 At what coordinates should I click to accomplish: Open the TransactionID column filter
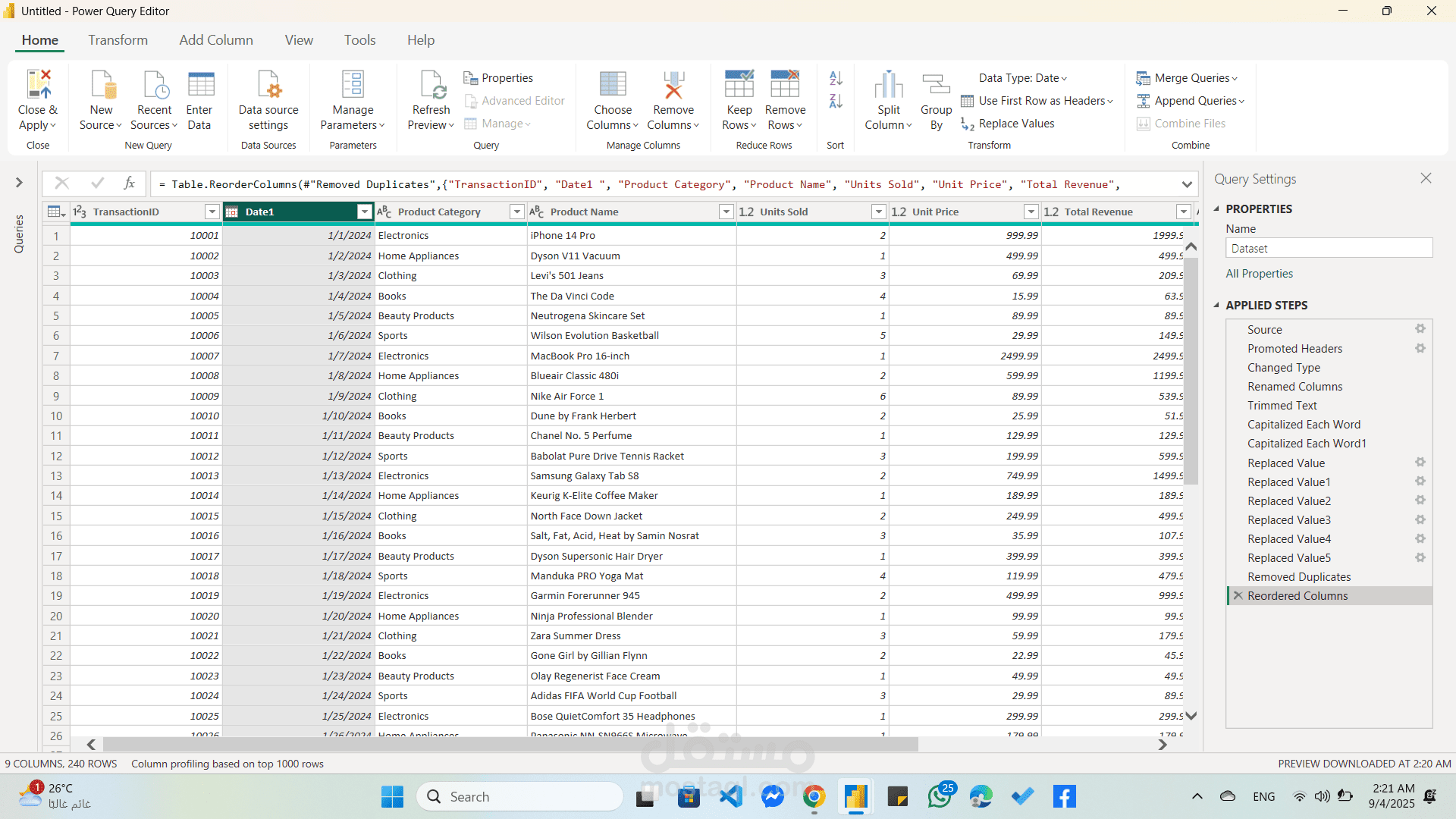212,212
